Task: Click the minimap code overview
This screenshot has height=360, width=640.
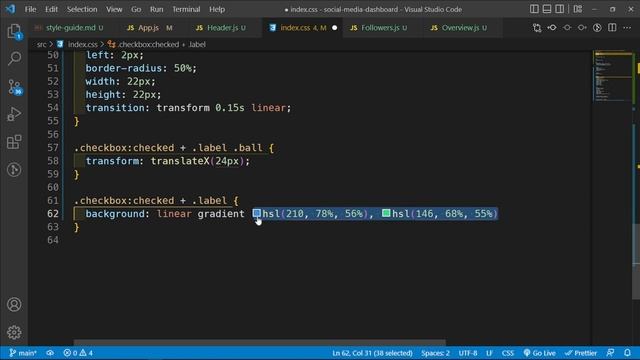Action: (612, 76)
